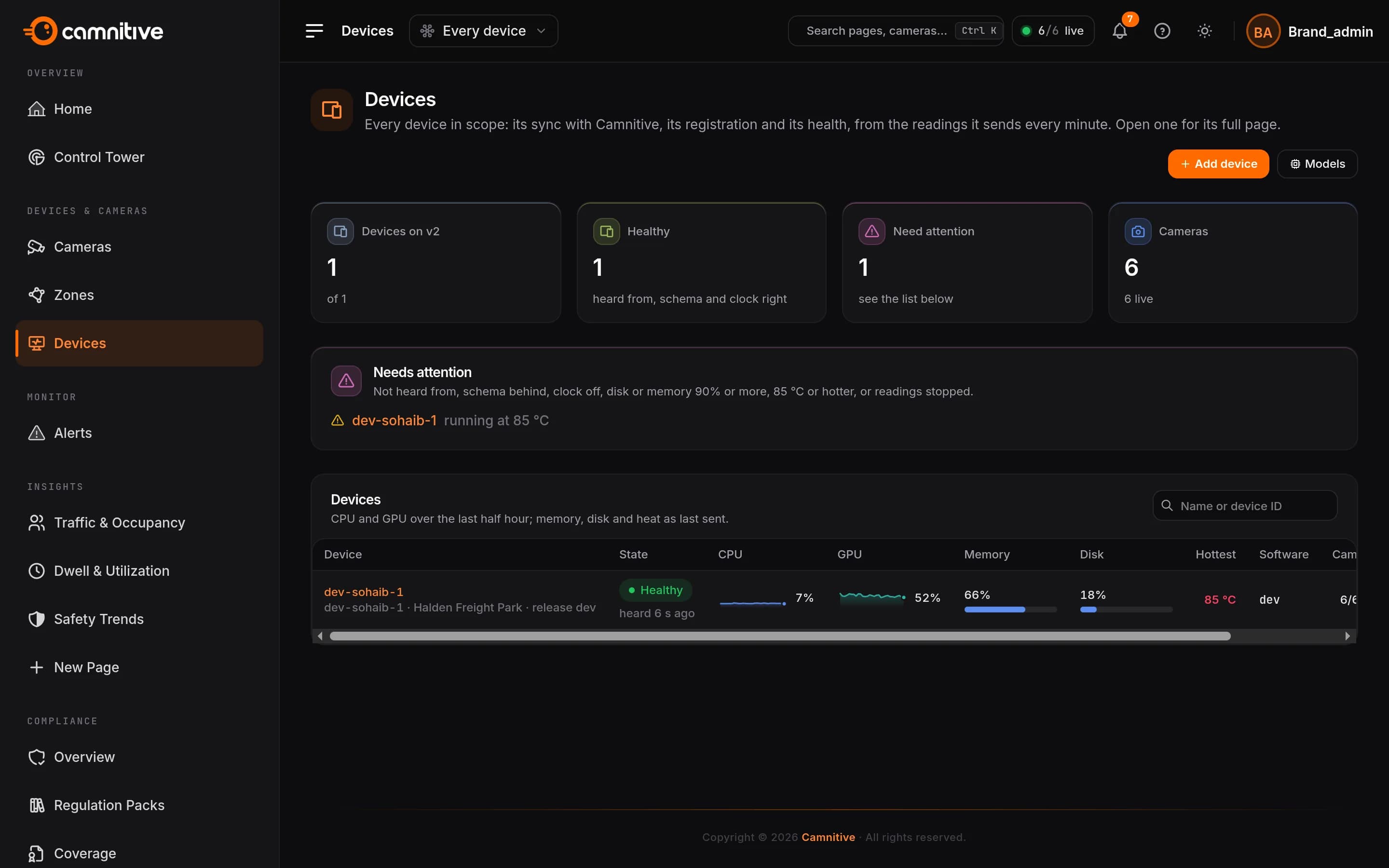The height and width of the screenshot is (868, 1389).
Task: Click the Healthy state badge
Action: coord(655,590)
